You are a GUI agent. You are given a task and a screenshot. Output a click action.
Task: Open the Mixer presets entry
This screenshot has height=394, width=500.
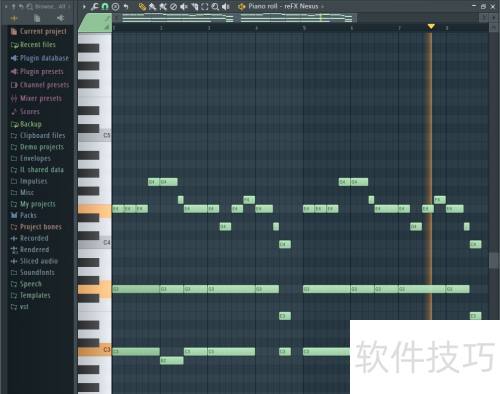pos(36,98)
